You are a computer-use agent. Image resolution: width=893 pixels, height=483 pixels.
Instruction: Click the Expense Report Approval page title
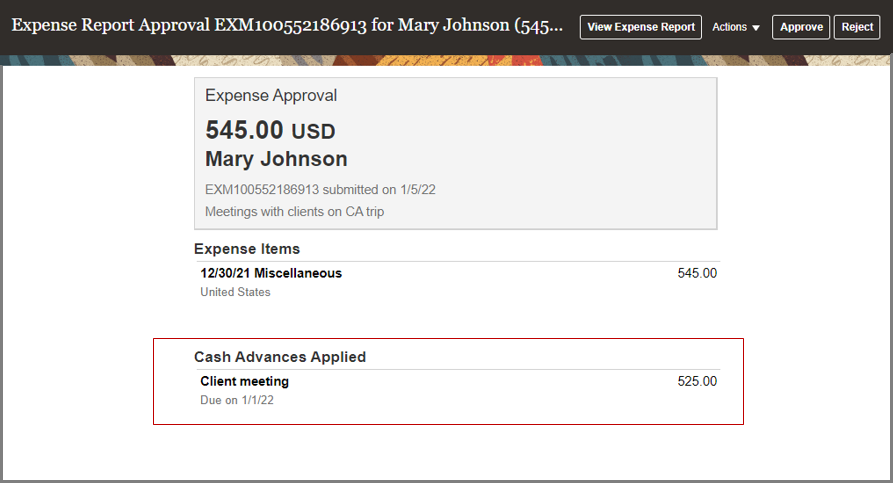(287, 27)
